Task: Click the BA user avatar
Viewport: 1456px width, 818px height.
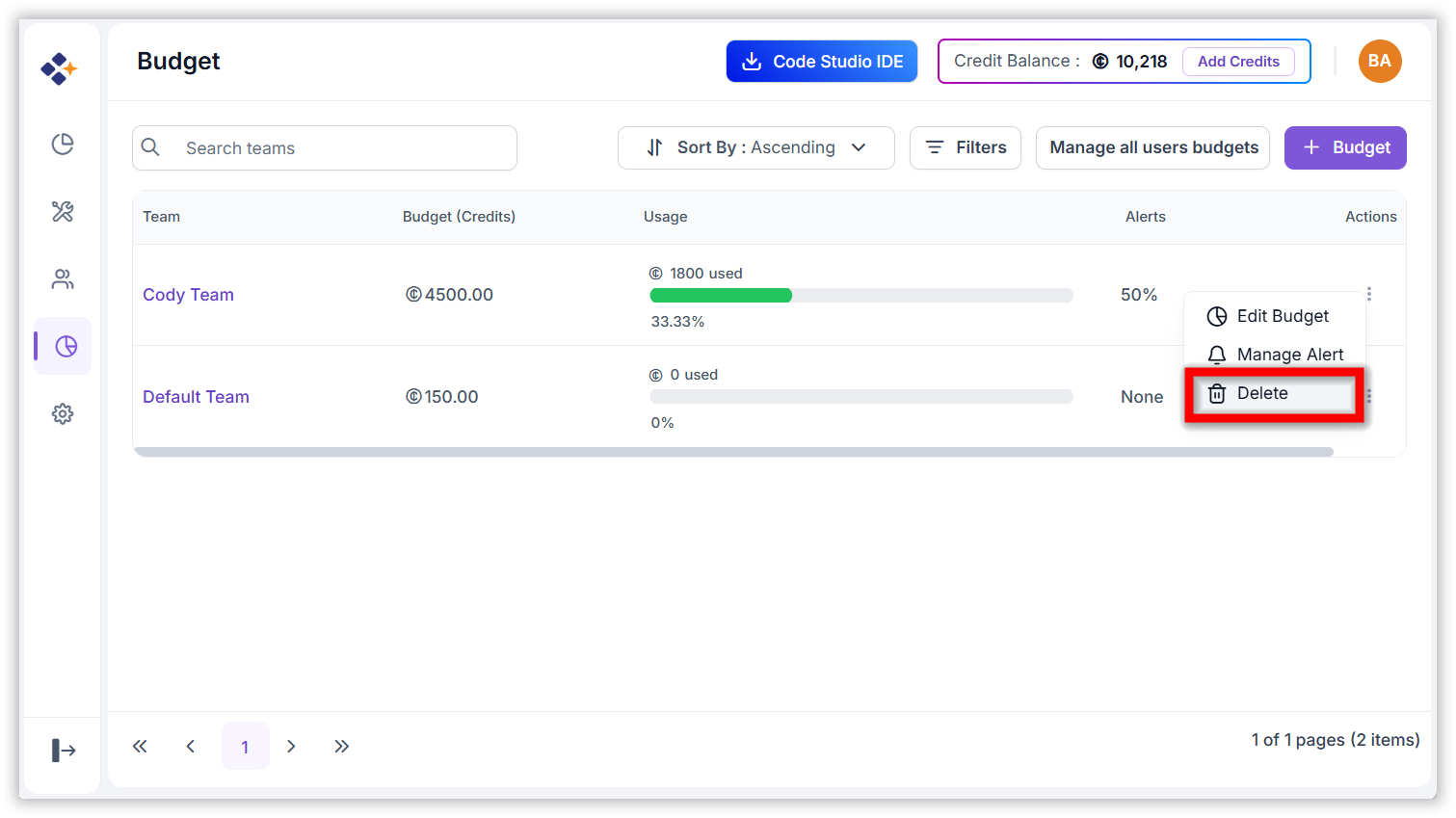Action: 1380,62
